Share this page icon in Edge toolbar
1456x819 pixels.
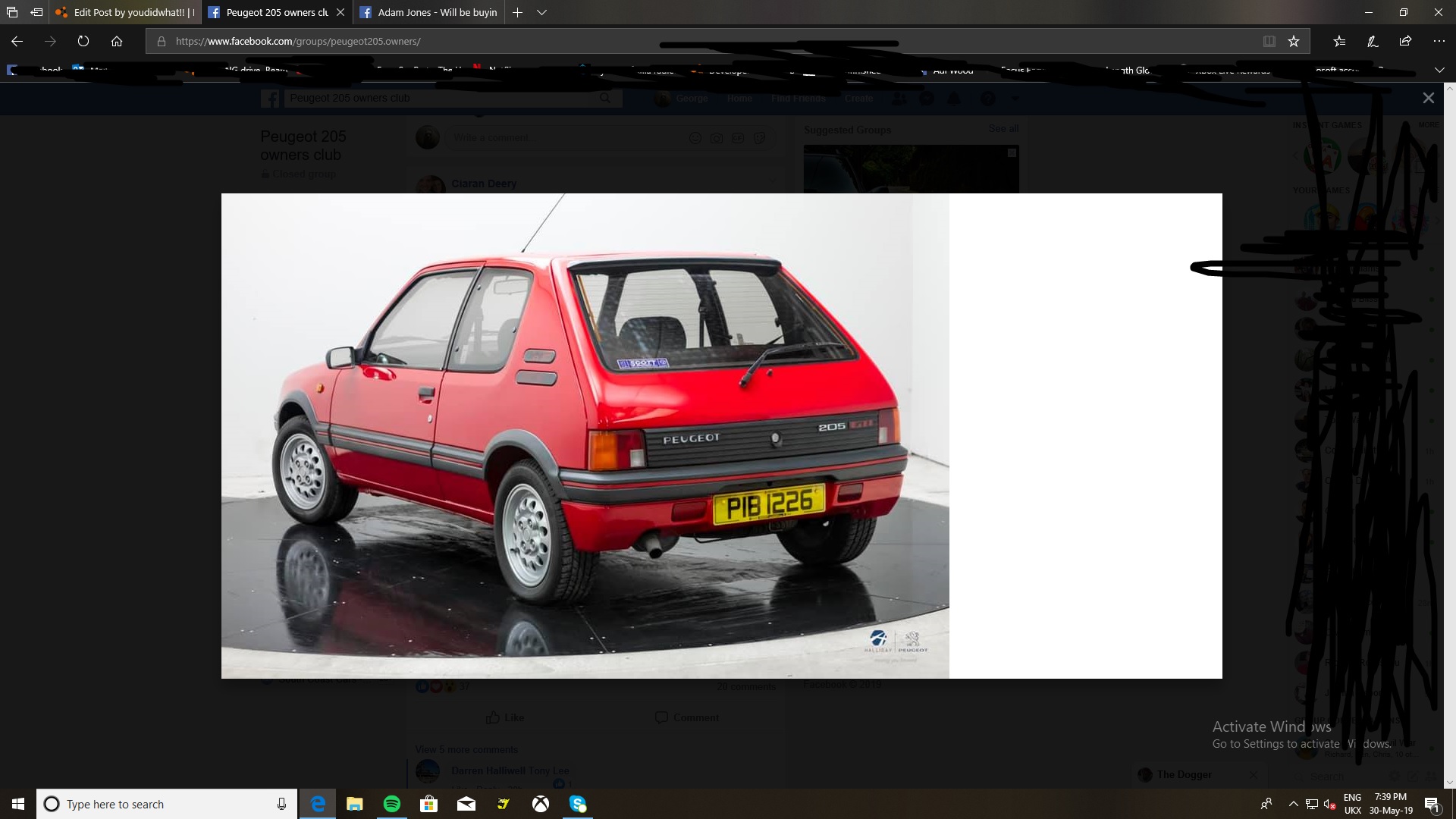click(x=1405, y=42)
